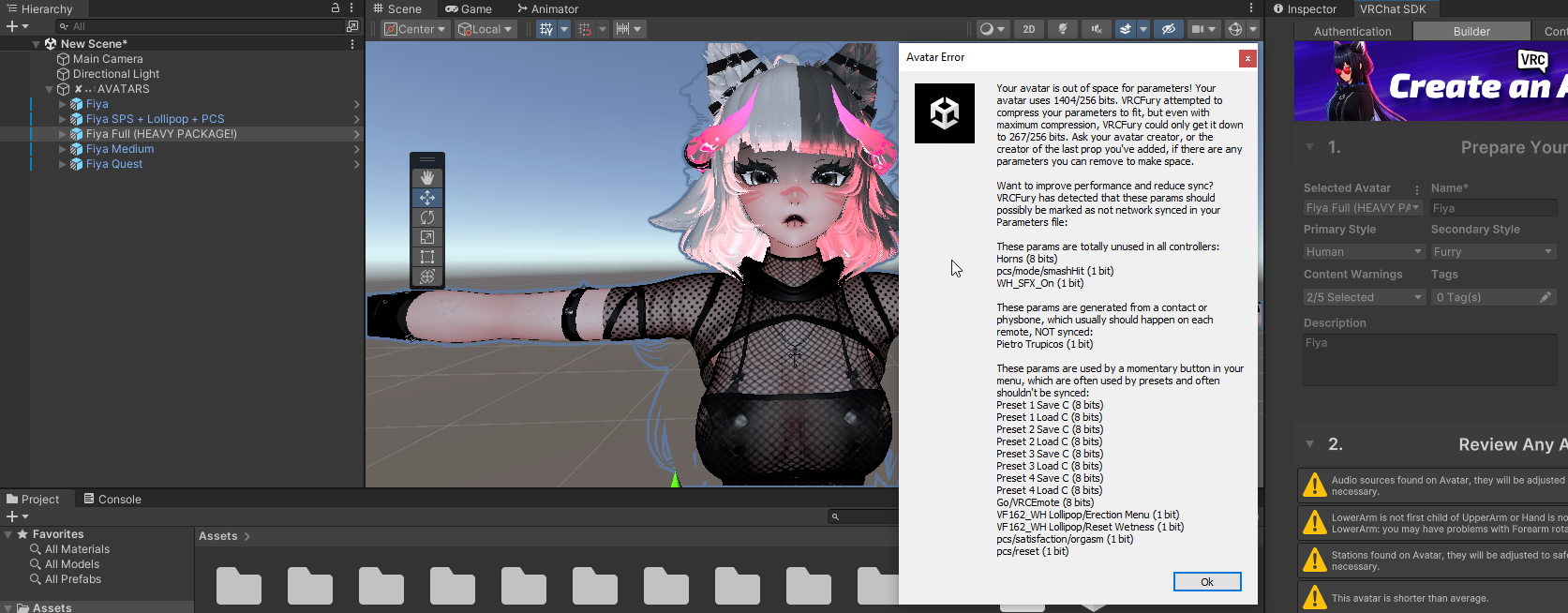Screen dimensions: 1568x613
Task: Select the Builder tab in VRChat SDK
Action: (1471, 31)
